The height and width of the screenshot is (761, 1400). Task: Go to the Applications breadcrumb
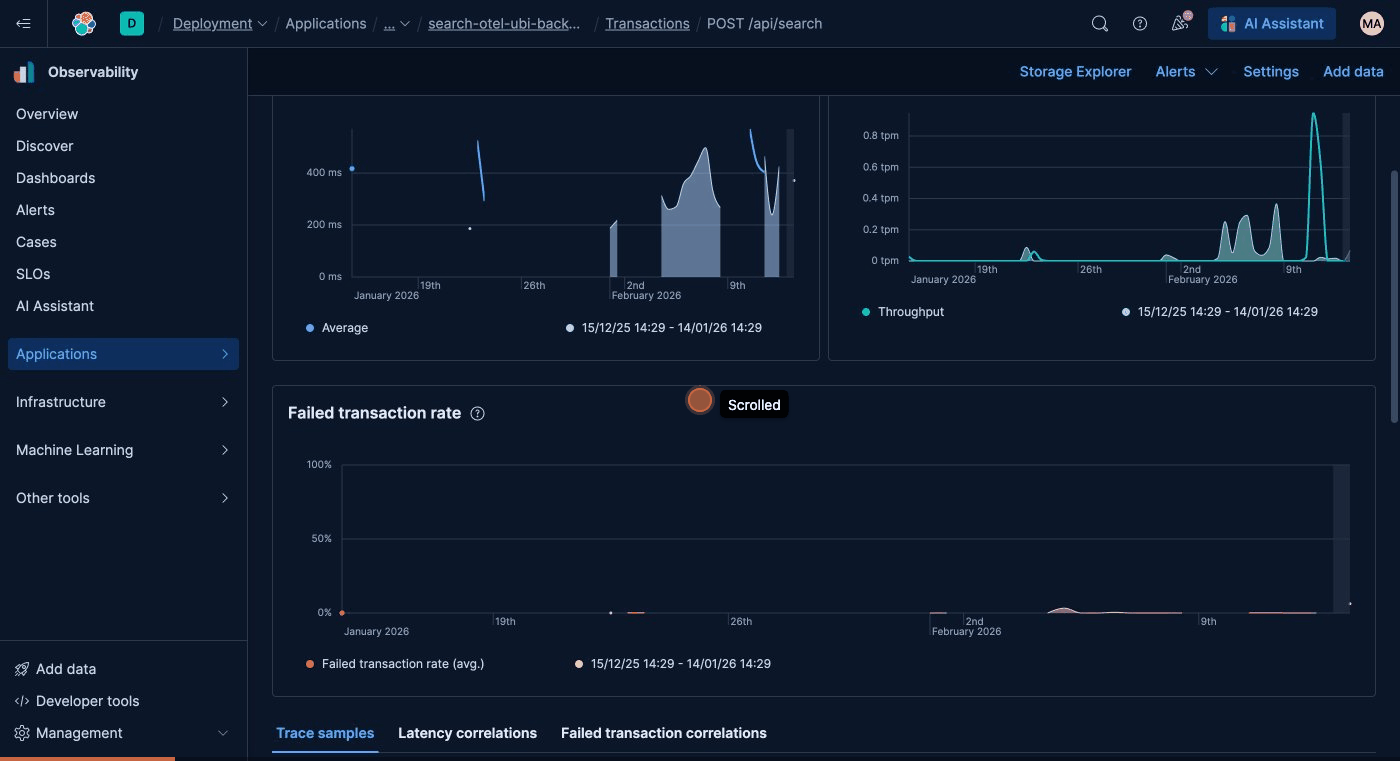(x=326, y=23)
